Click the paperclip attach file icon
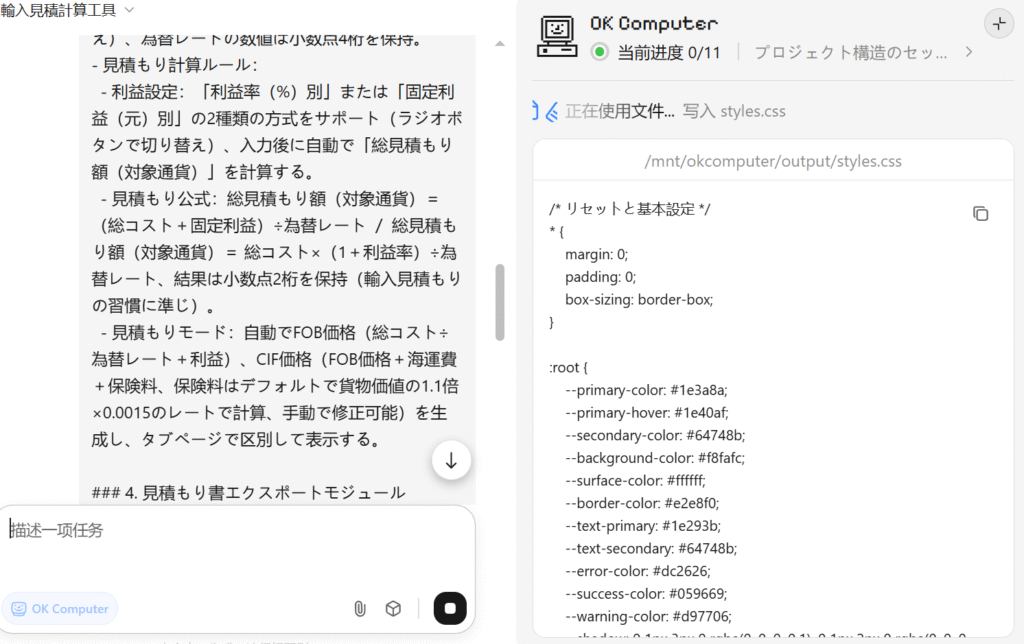The image size is (1024, 644). (x=360, y=609)
